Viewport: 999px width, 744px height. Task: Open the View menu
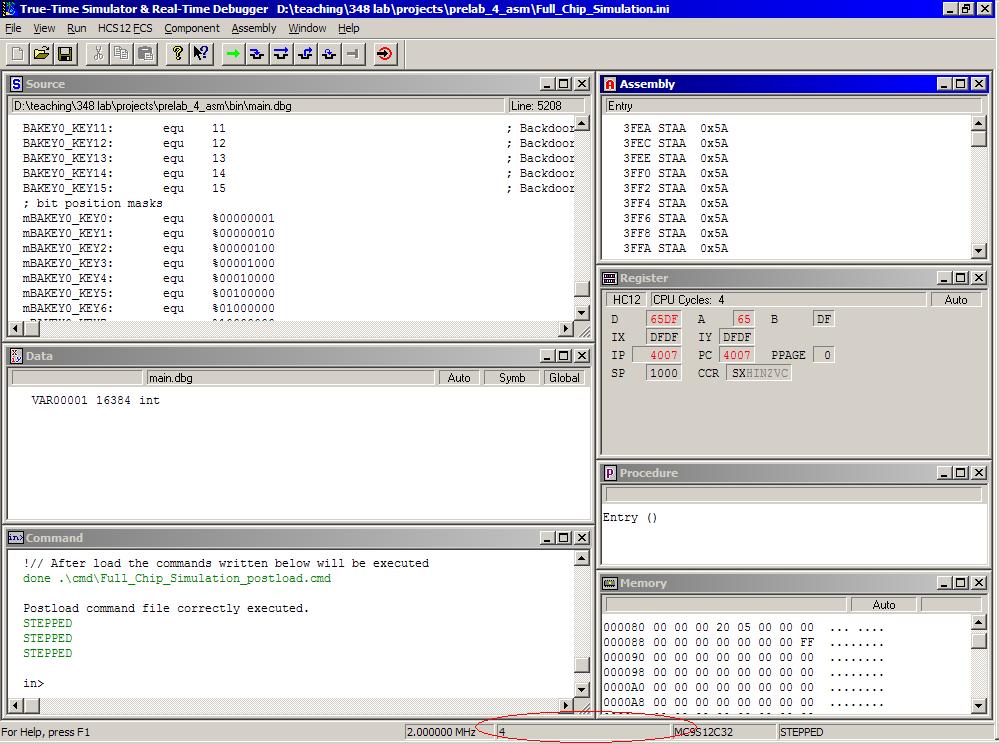click(x=44, y=28)
